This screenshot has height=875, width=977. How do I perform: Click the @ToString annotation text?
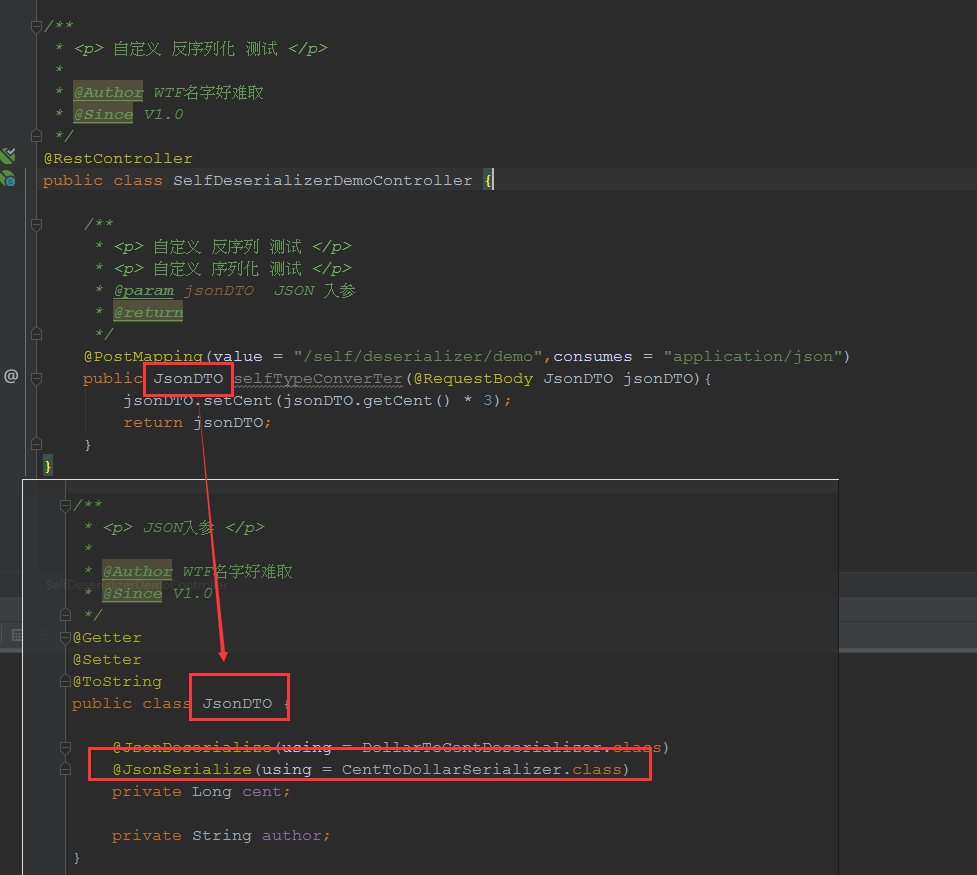117,681
